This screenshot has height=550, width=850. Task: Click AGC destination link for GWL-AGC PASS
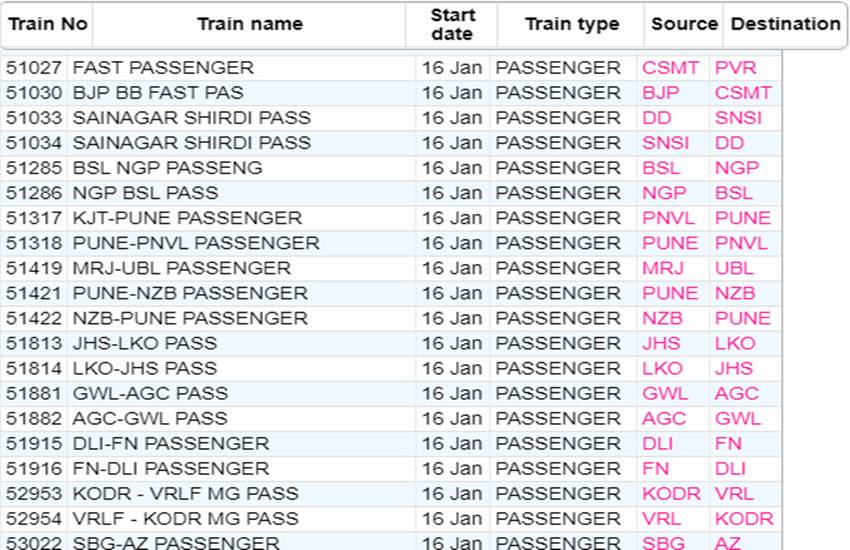pos(736,393)
